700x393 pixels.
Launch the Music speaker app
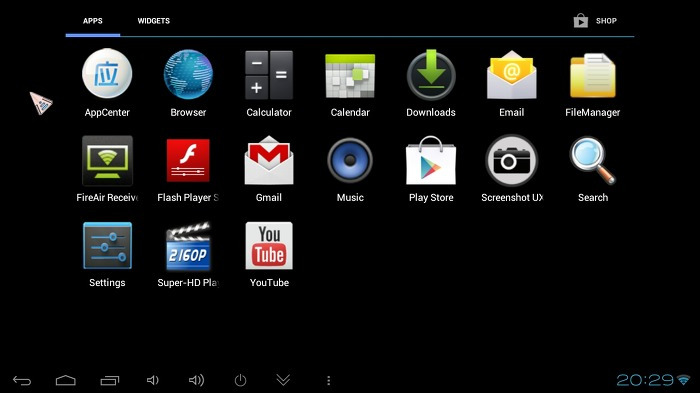point(350,160)
